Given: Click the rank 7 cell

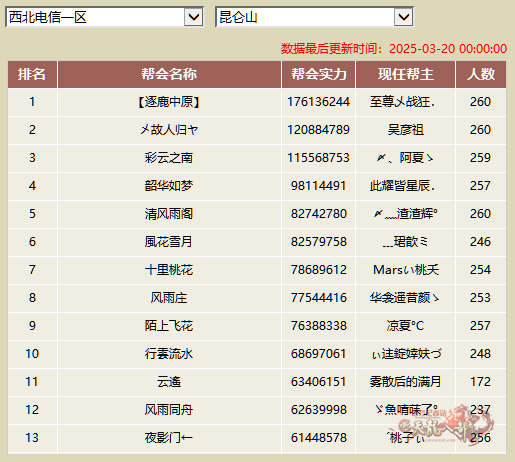Looking at the screenshot, I should pyautogui.click(x=32, y=270).
